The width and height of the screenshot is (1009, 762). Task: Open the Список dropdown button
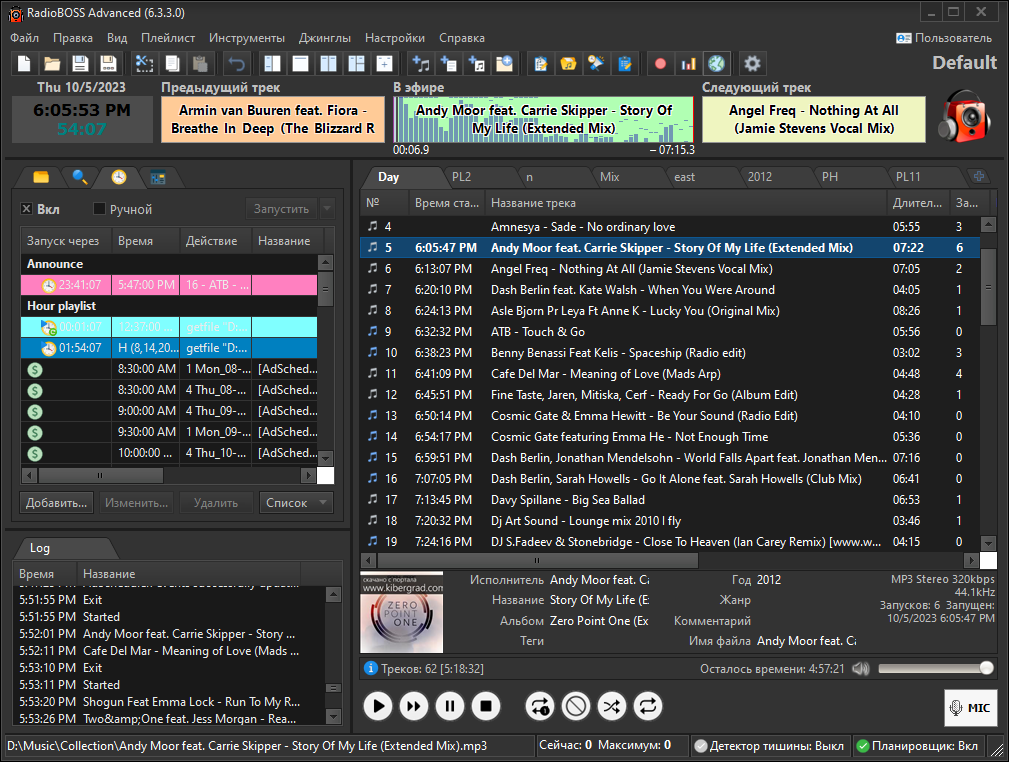pos(296,503)
